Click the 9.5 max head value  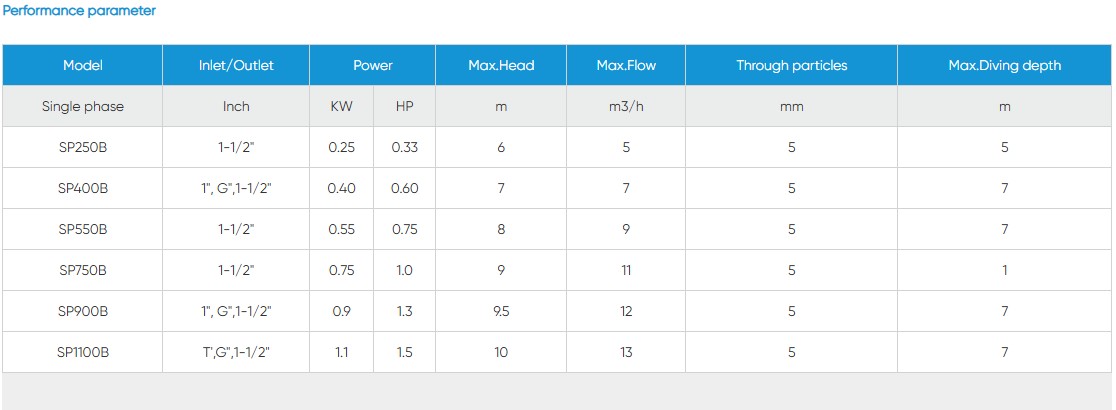(x=501, y=311)
